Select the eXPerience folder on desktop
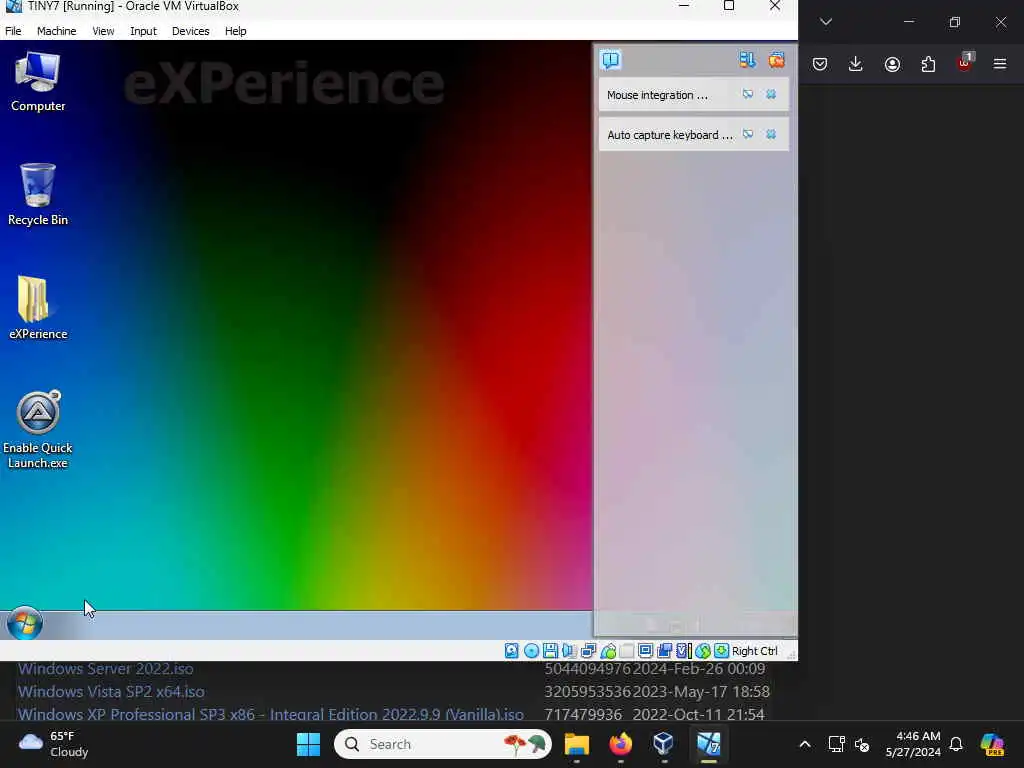 point(37,308)
